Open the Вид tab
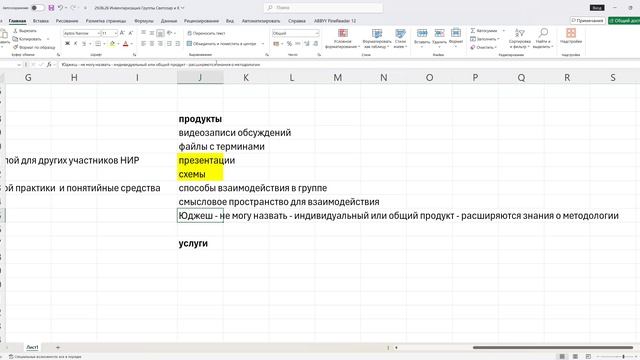 click(x=230, y=21)
